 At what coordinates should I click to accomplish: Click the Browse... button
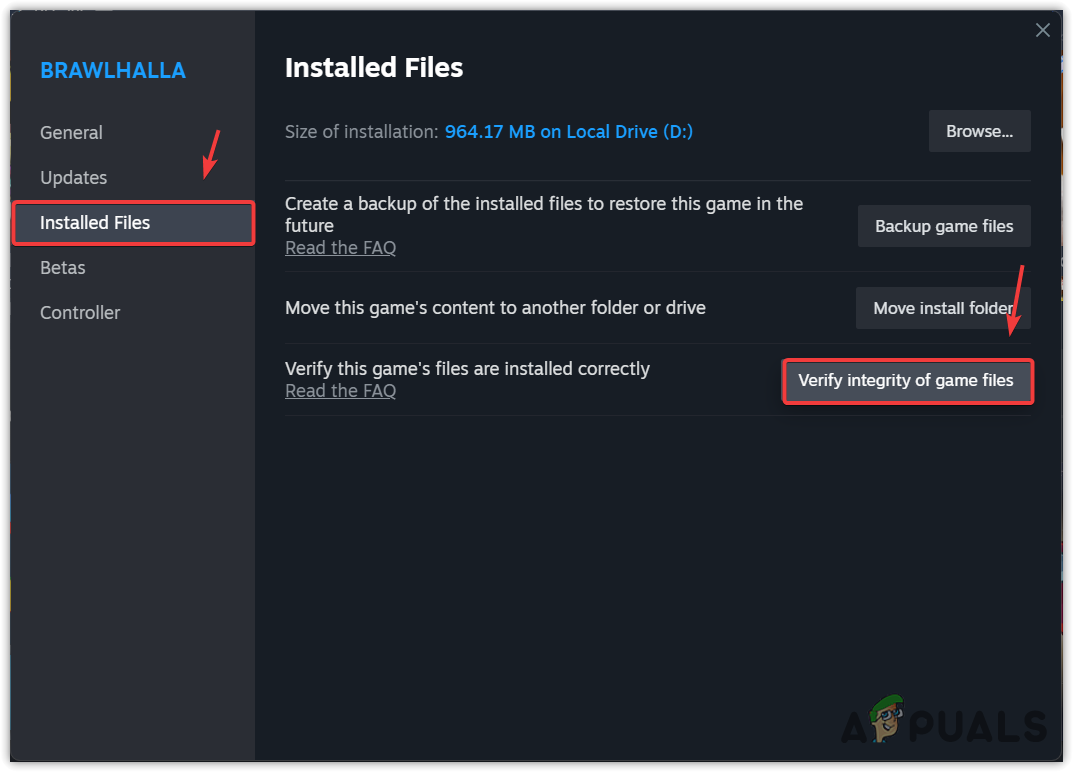coord(979,131)
